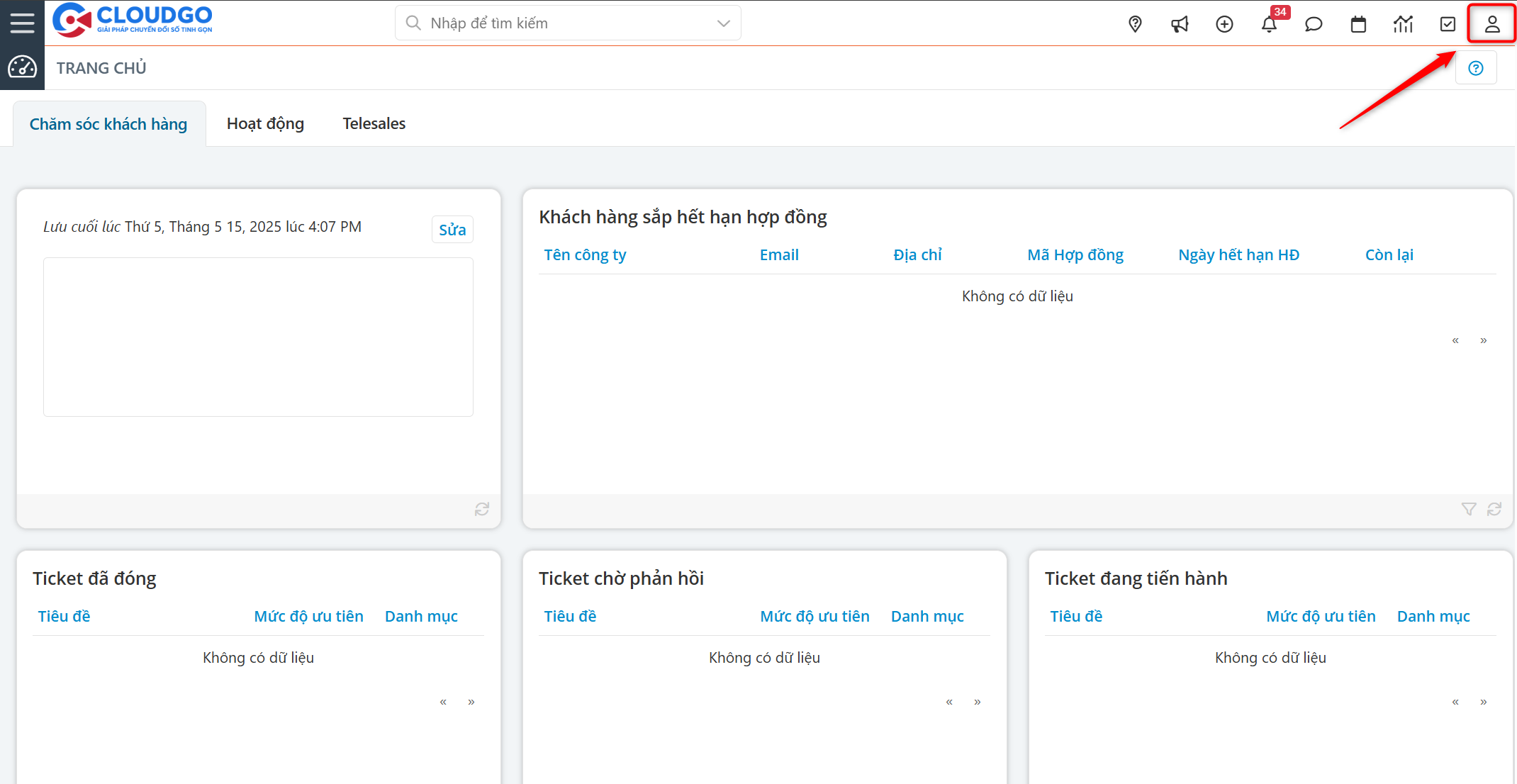Click the quick create plus icon

coord(1224,24)
